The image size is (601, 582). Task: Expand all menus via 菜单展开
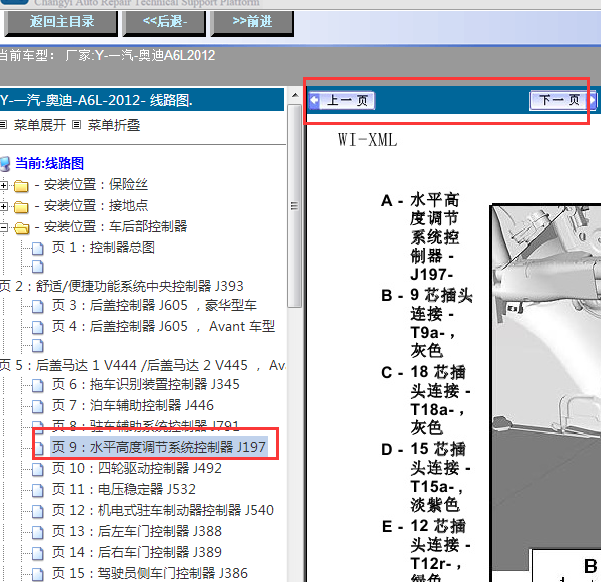tap(39, 125)
